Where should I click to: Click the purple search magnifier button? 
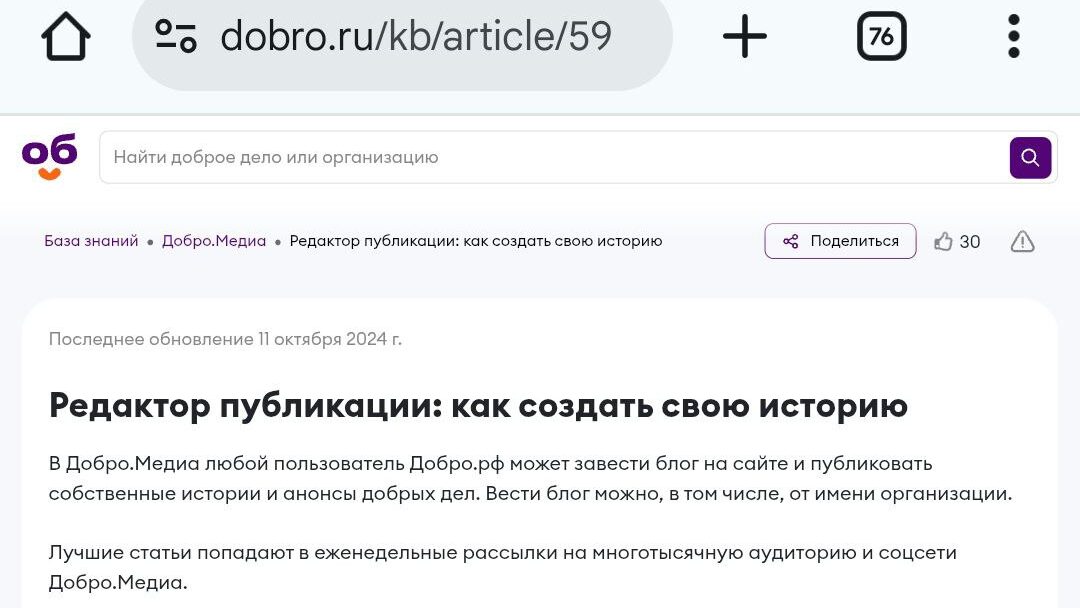1030,158
